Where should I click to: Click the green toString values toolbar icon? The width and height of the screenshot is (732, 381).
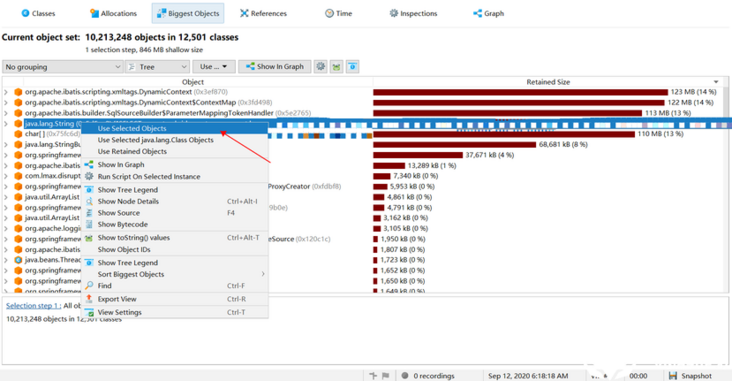tap(337, 67)
